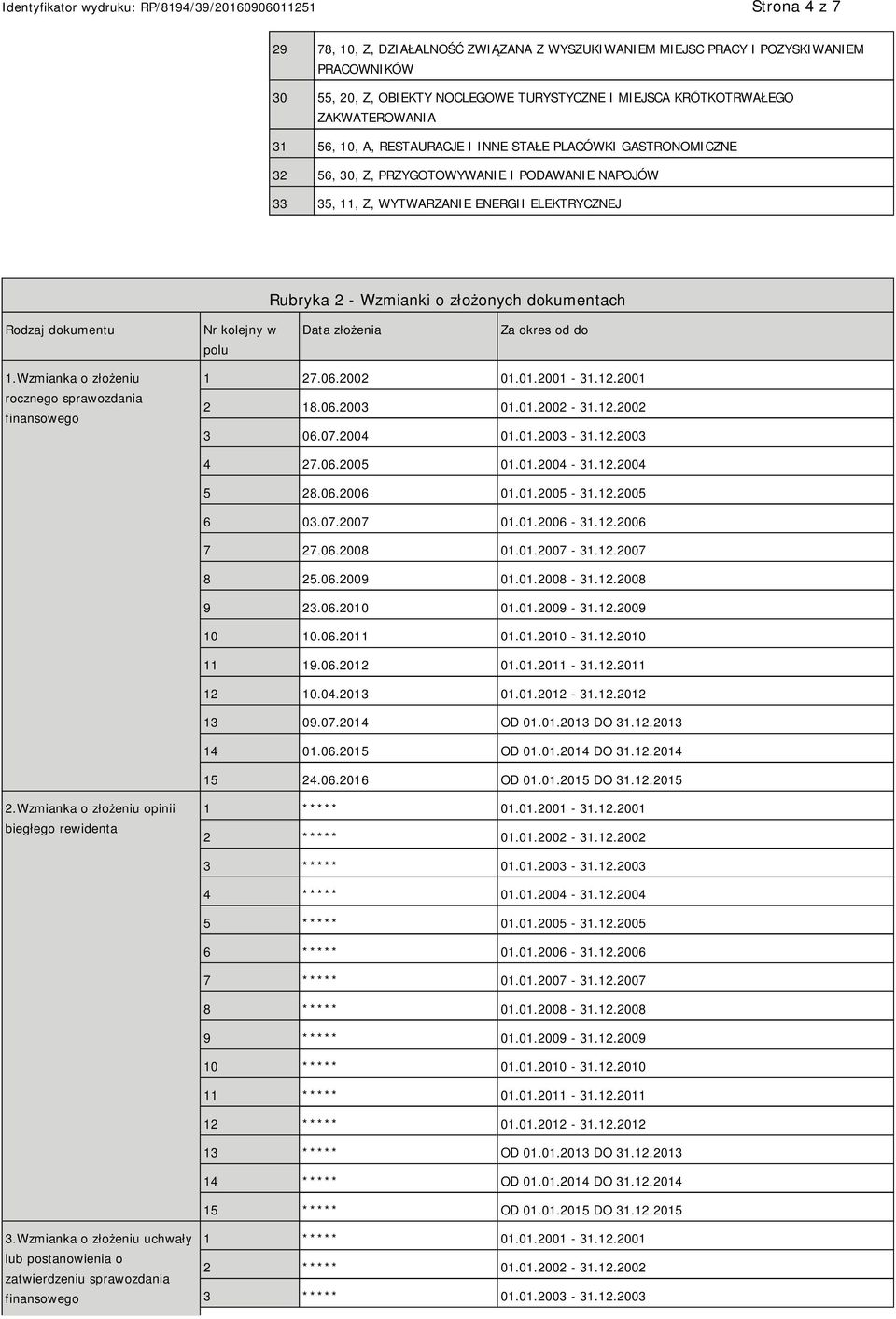Click section '2.Wzmianka o złożeniu opinii biegłego rewidenta'

90,819
